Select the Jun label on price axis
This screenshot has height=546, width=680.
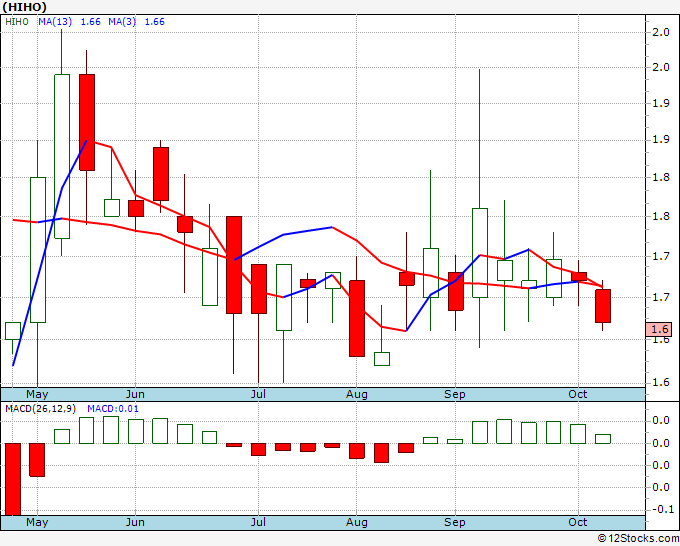(x=135, y=394)
